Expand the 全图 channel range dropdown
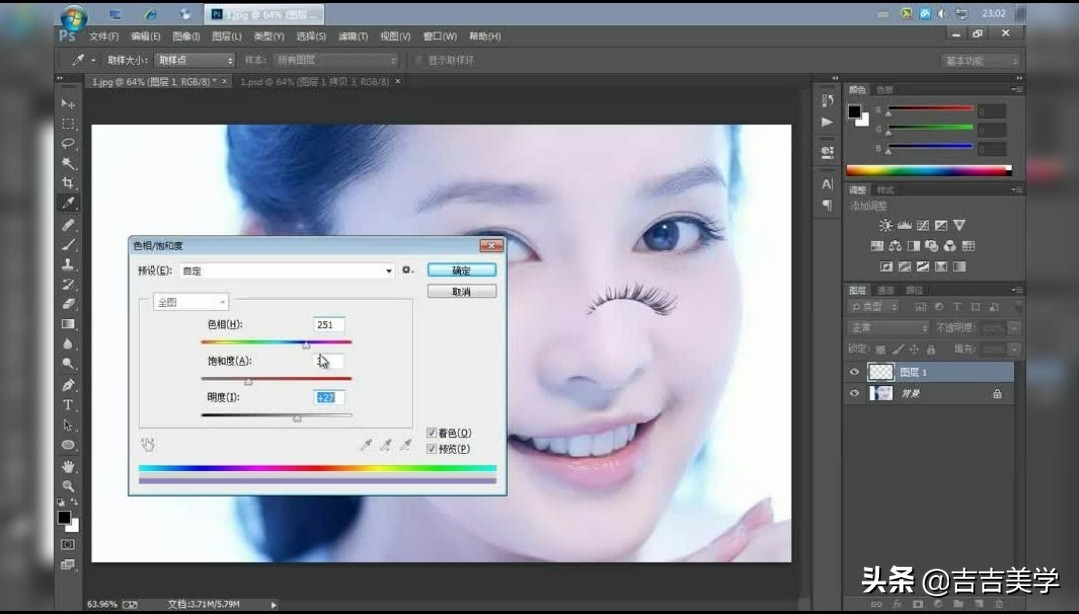This screenshot has width=1079, height=614. (190, 302)
